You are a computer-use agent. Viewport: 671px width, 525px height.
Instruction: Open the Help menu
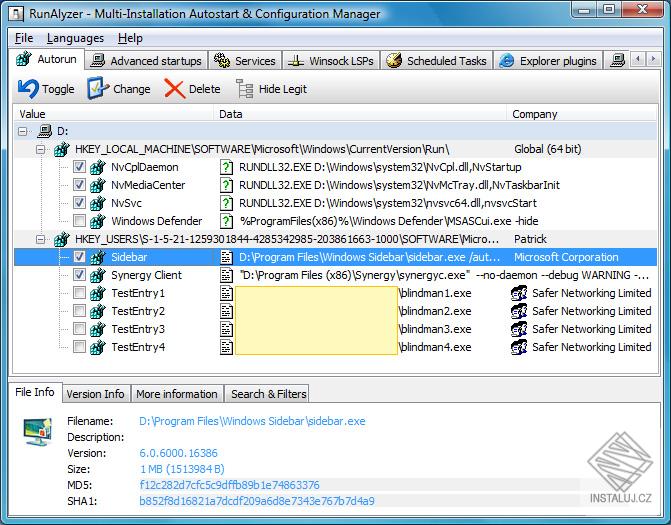point(130,38)
